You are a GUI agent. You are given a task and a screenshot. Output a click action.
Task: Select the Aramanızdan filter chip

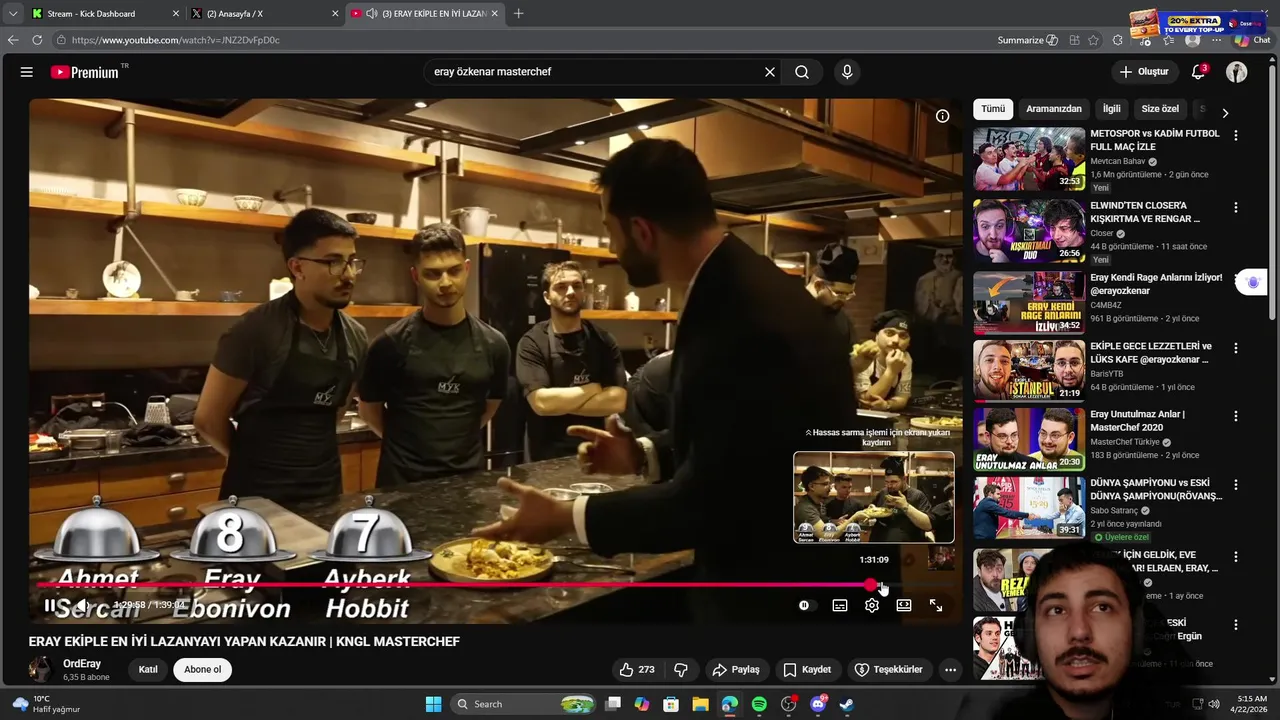(x=1054, y=109)
